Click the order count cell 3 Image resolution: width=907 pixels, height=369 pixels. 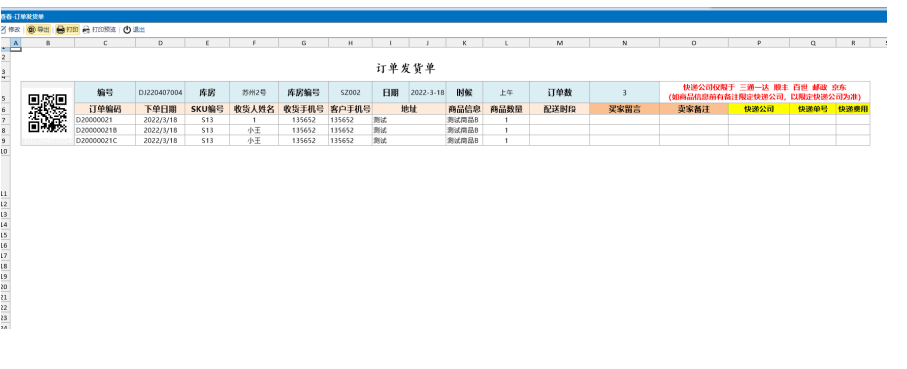point(625,93)
